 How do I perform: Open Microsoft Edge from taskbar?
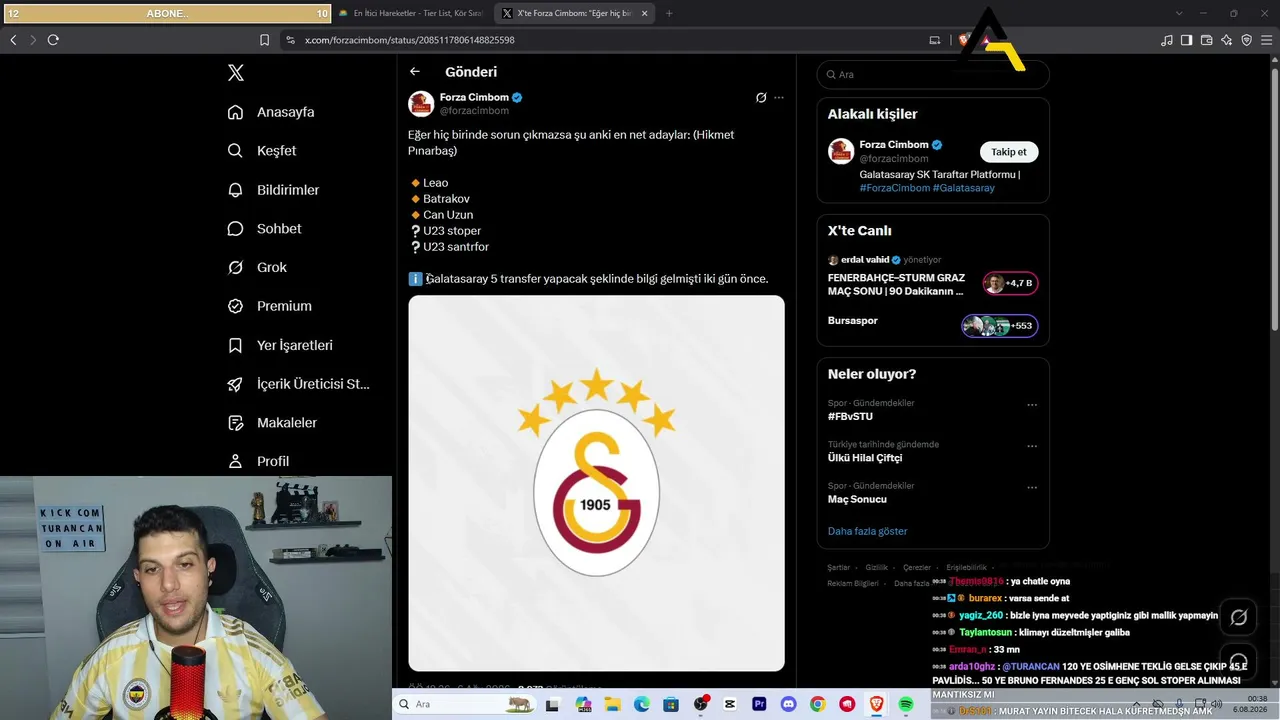pyautogui.click(x=641, y=704)
